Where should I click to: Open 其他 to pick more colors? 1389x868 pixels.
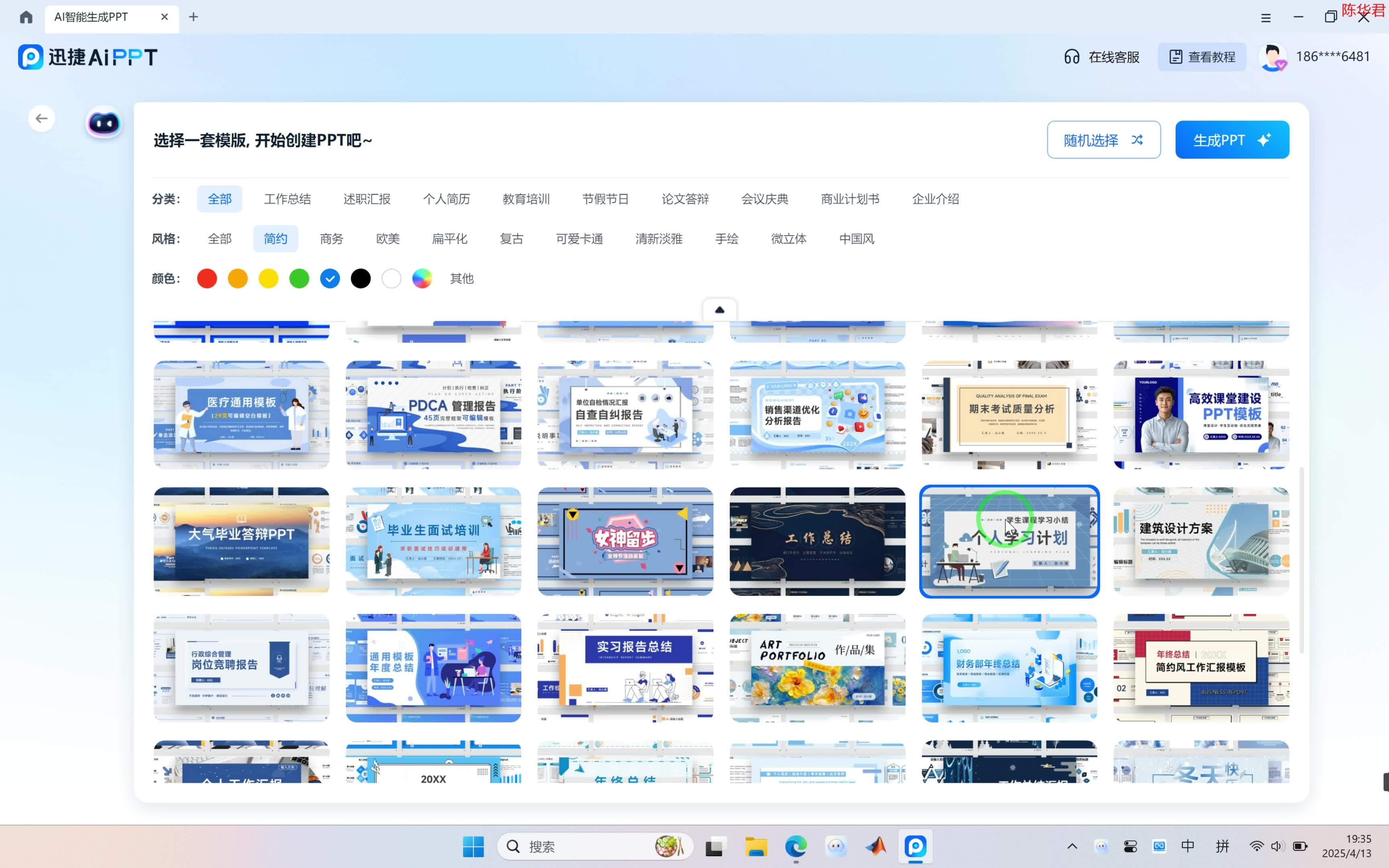pyautogui.click(x=461, y=278)
